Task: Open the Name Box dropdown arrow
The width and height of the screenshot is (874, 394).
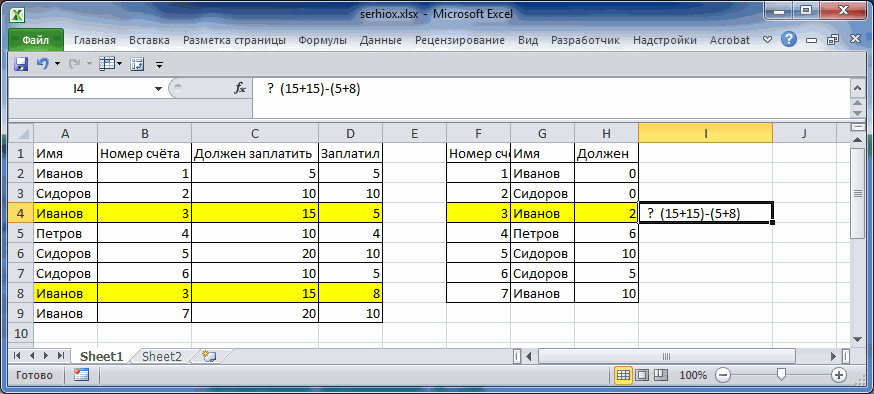Action: (159, 89)
